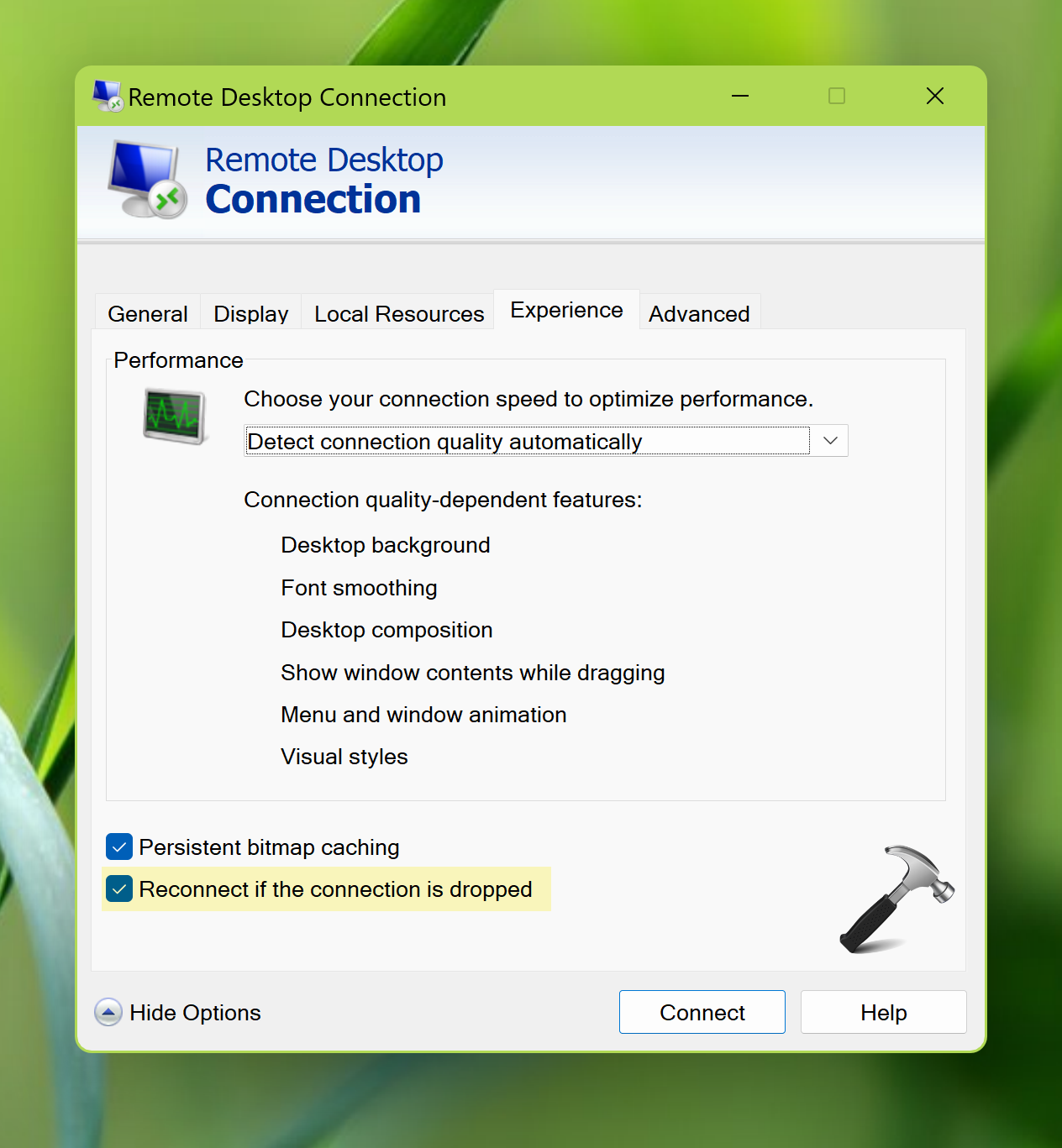Uncheck Reconnect if the connection is dropped
Screen dimensions: 1062x1148
[x=119, y=889]
